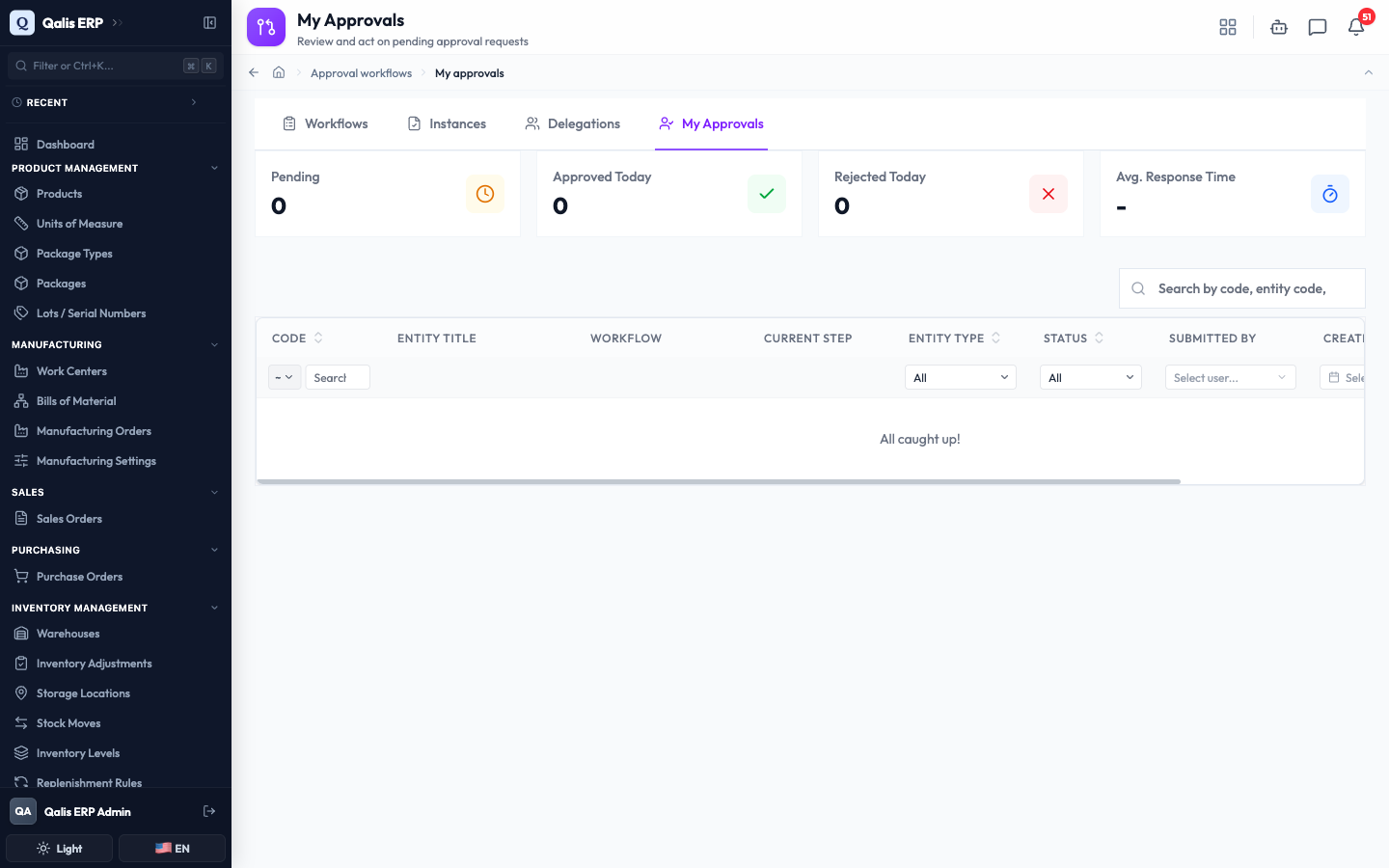
Task: Open notifications bell with 51 badge
Action: [x=1357, y=25]
